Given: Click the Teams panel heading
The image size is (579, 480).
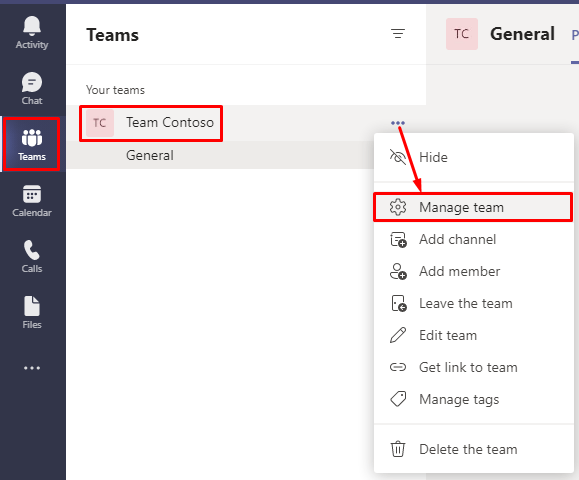Looking at the screenshot, I should point(113,35).
